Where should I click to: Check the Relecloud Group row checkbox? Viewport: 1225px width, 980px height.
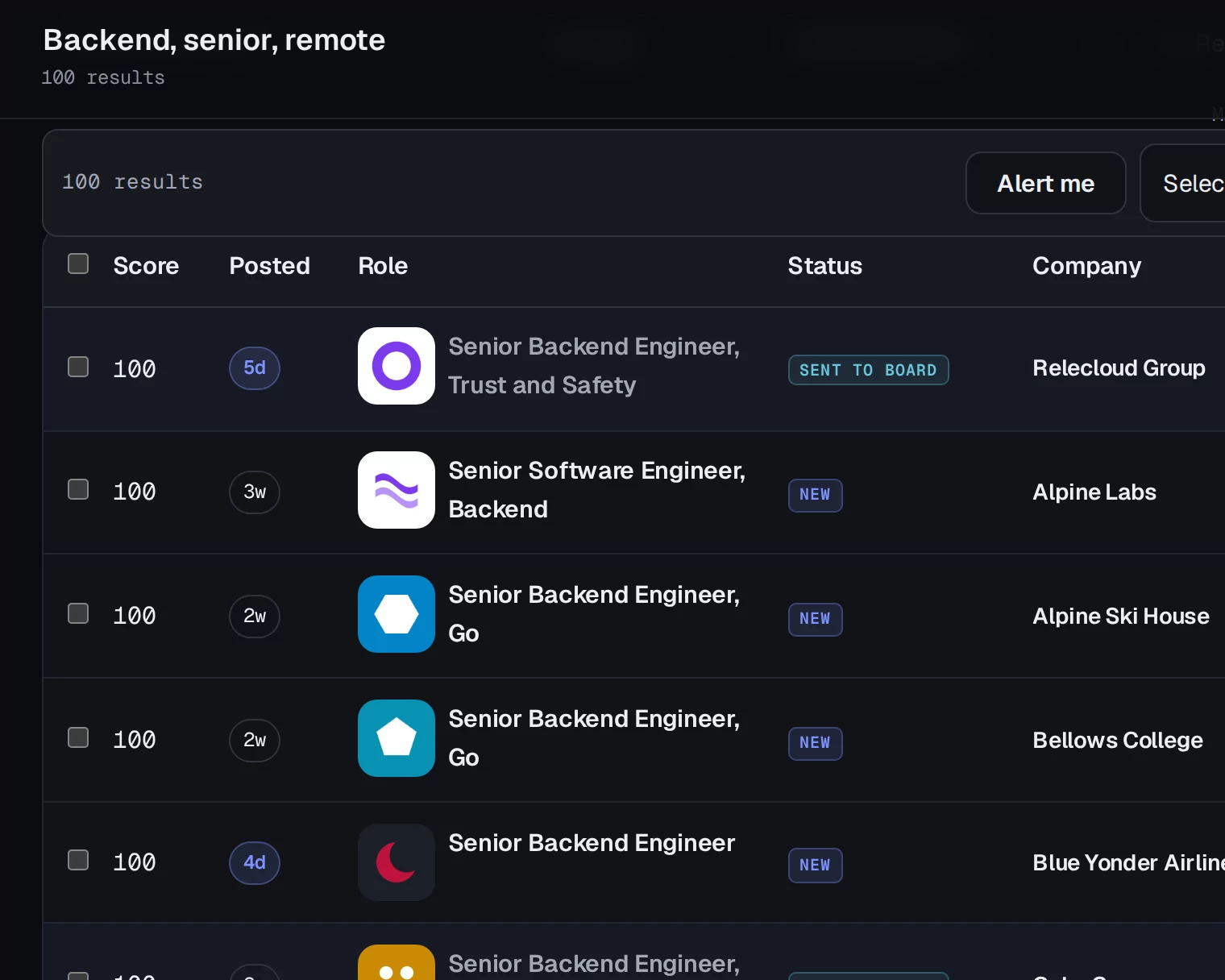(78, 367)
